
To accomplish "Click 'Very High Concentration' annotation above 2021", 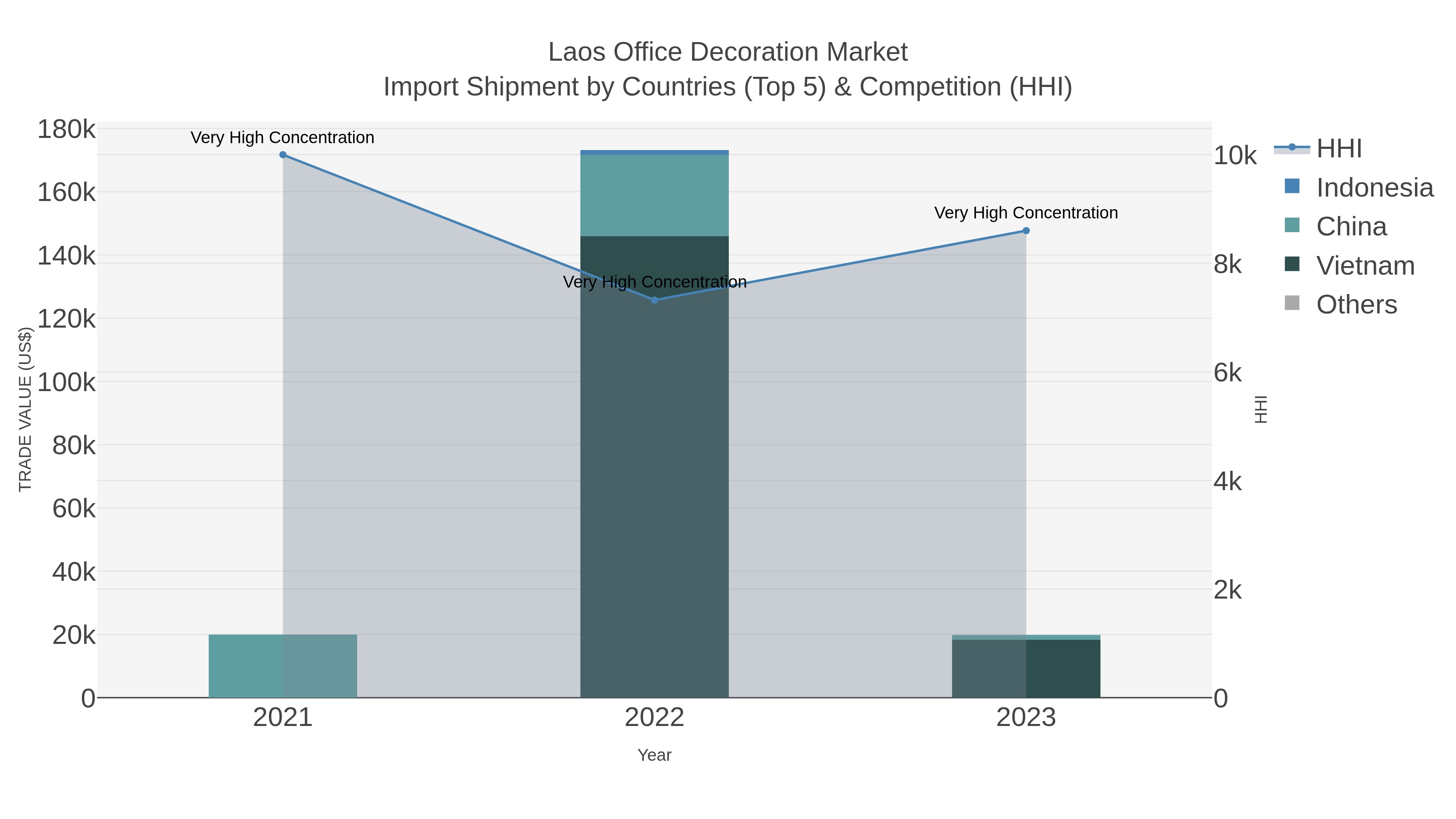I will (283, 138).
